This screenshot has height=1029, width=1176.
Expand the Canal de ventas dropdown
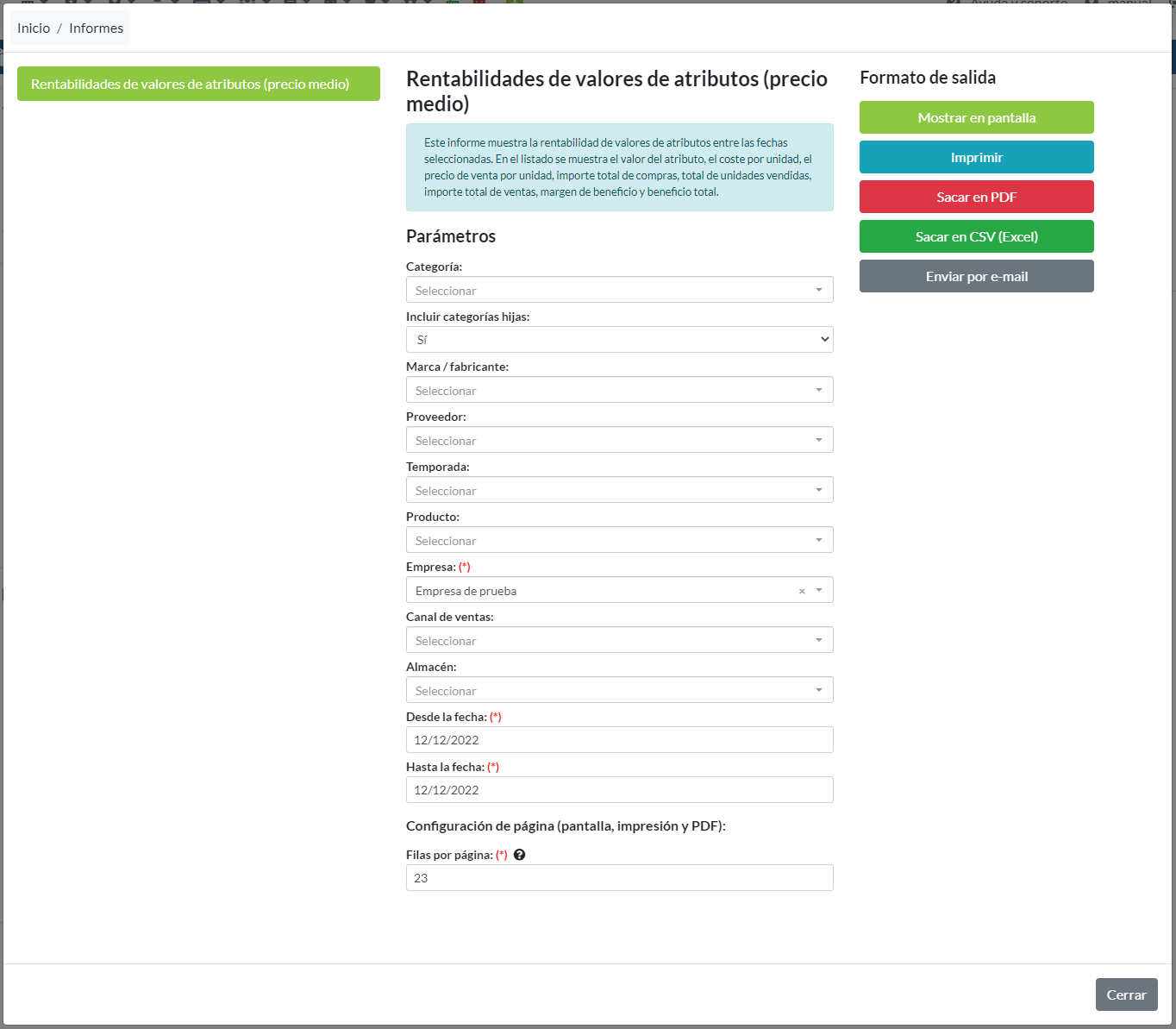click(x=619, y=640)
